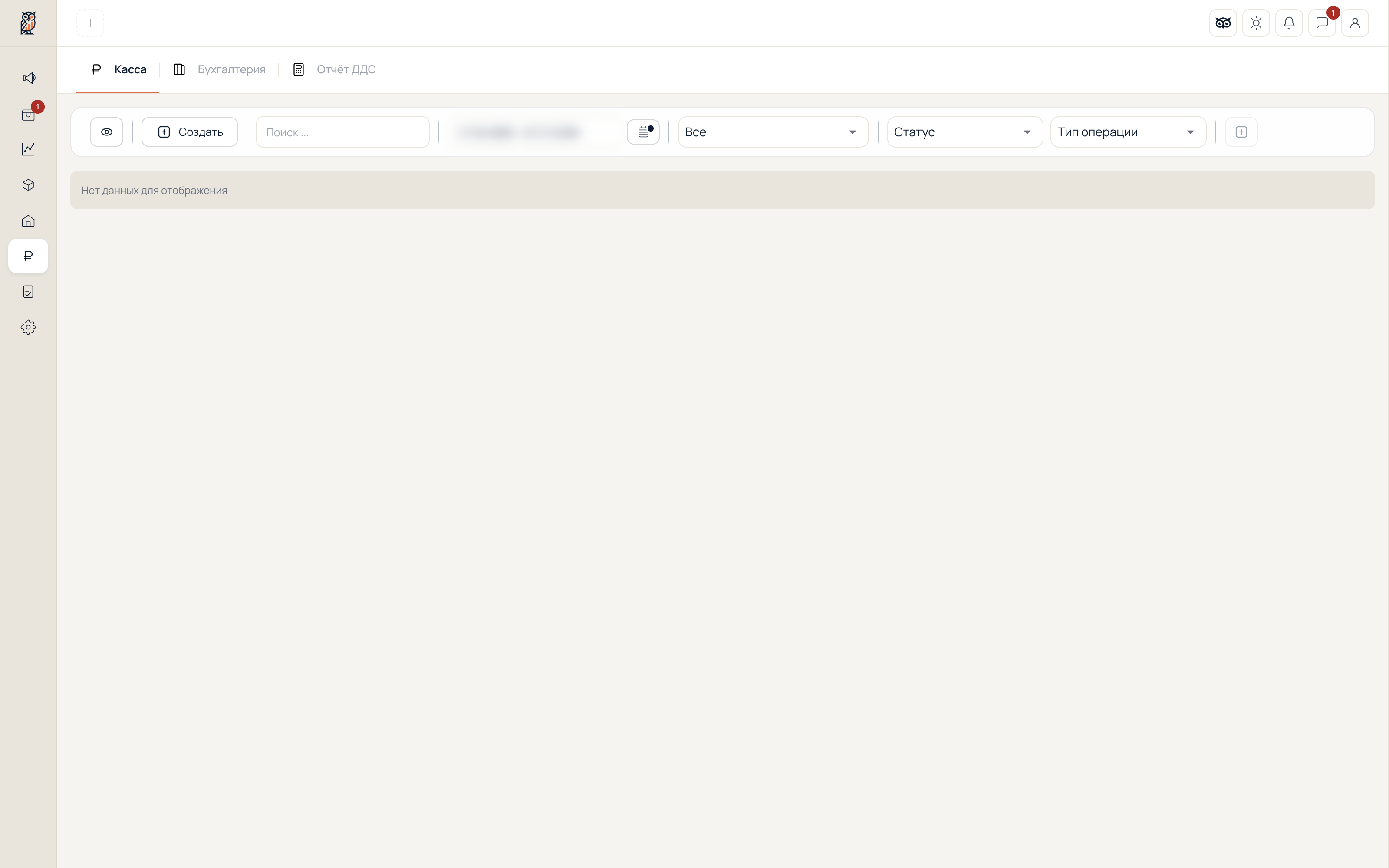This screenshot has width=1389, height=868.
Task: Switch to the Бухгалтерия tab
Action: click(219, 69)
